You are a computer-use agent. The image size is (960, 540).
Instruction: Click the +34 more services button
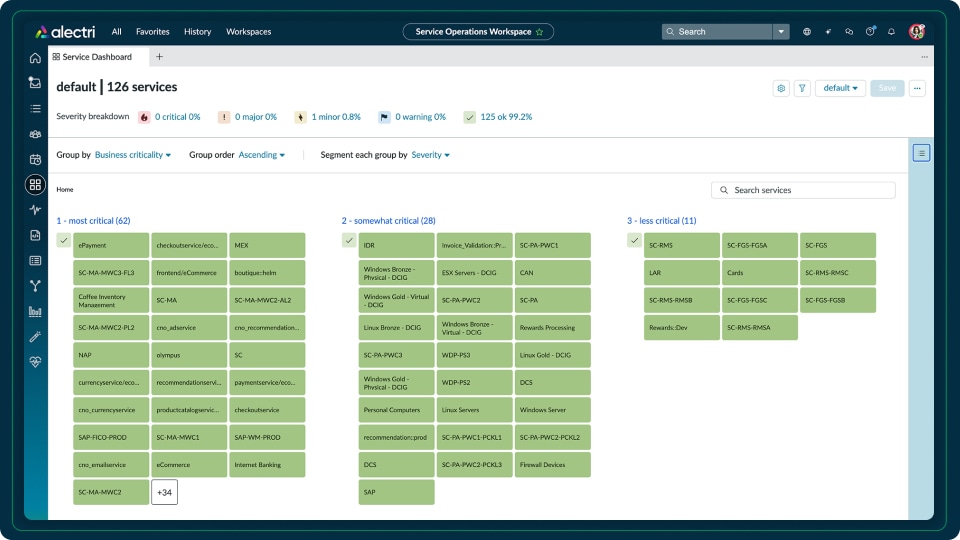164,492
